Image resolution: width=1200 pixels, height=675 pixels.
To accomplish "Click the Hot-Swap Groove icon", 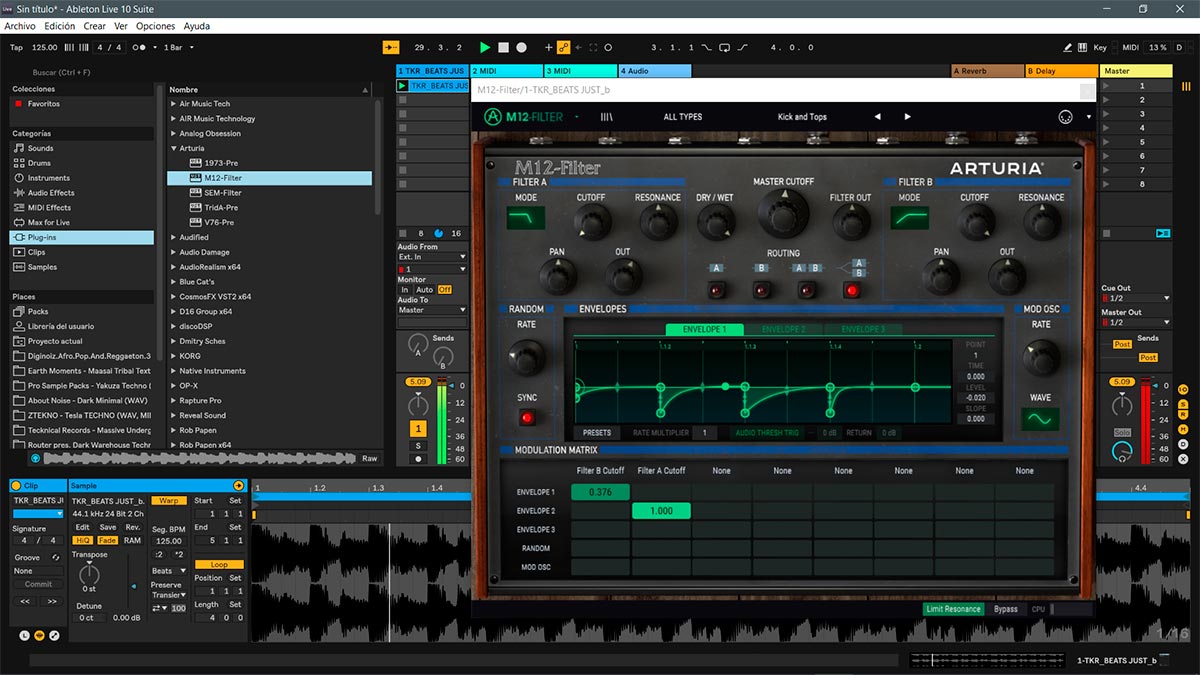I will click(x=56, y=557).
